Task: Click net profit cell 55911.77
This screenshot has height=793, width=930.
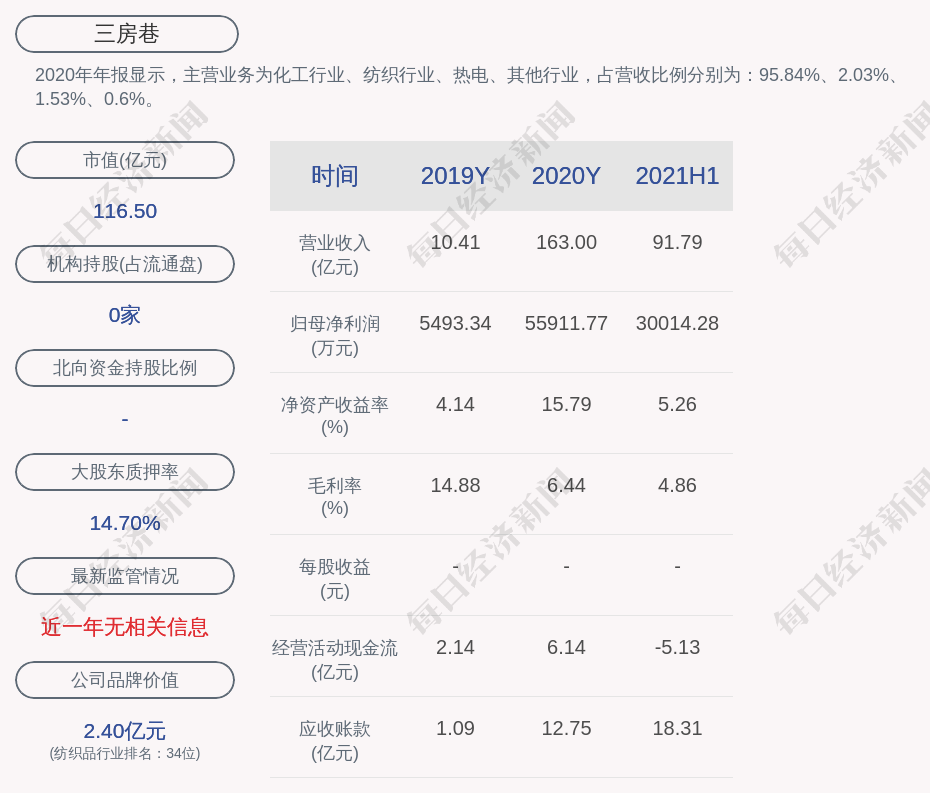Action: pos(566,323)
